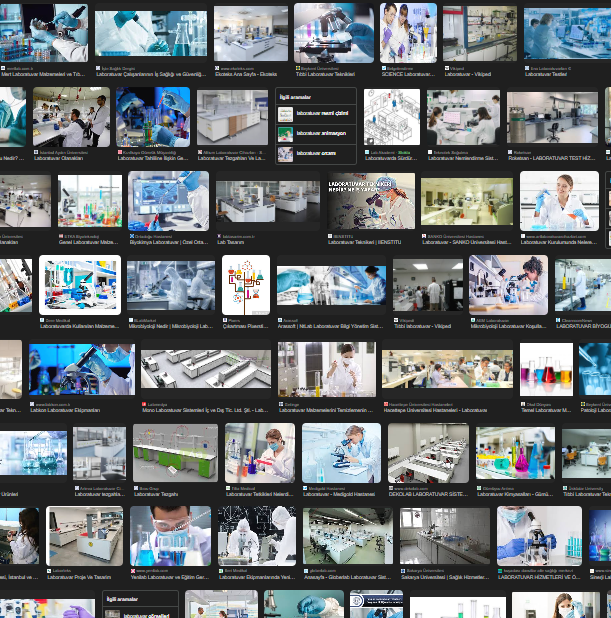Open 'Laboratuvar Olanakları' image result
Viewport: 611px width, 618px height.
click(71, 117)
